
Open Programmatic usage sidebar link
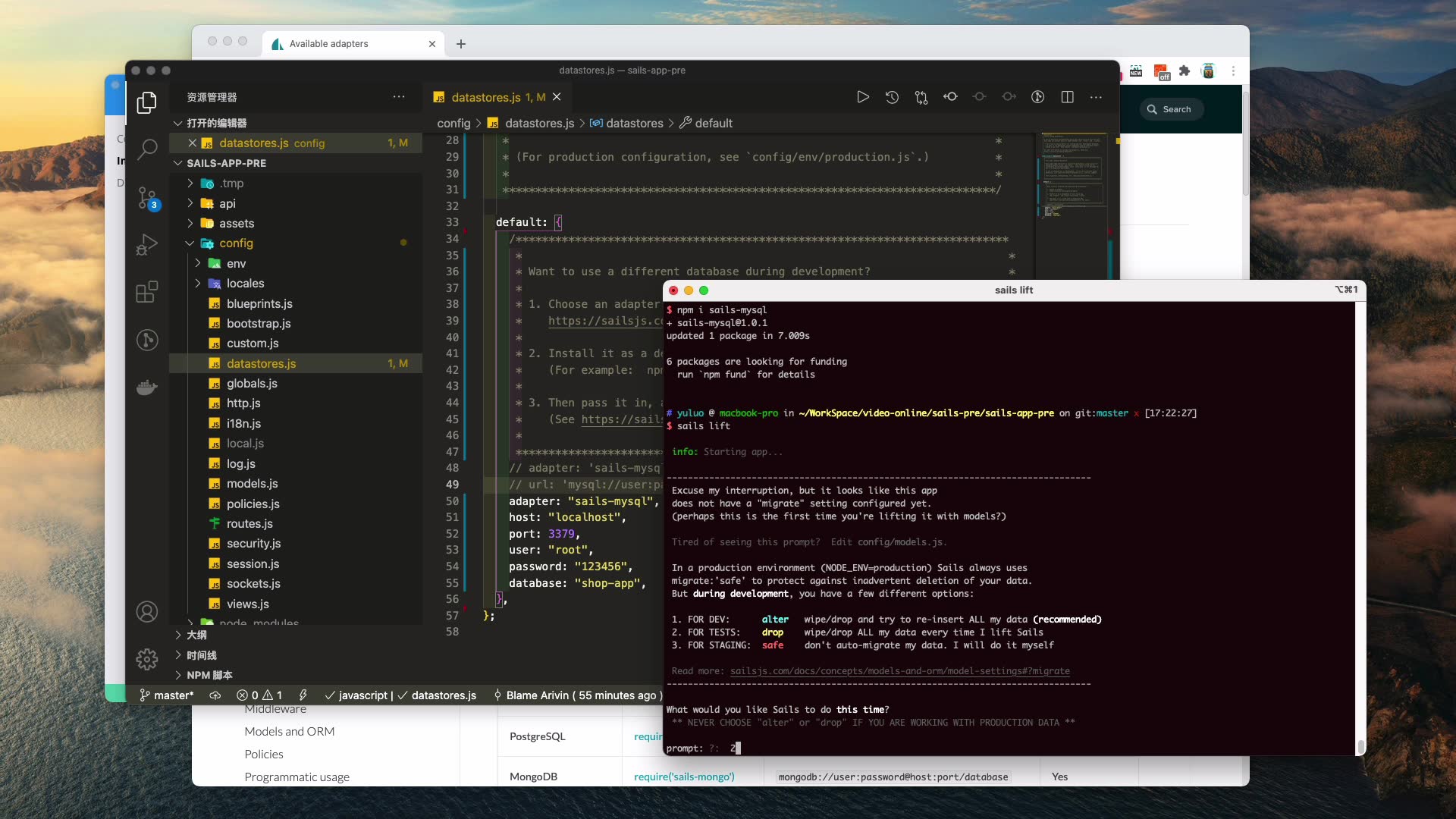tap(297, 777)
